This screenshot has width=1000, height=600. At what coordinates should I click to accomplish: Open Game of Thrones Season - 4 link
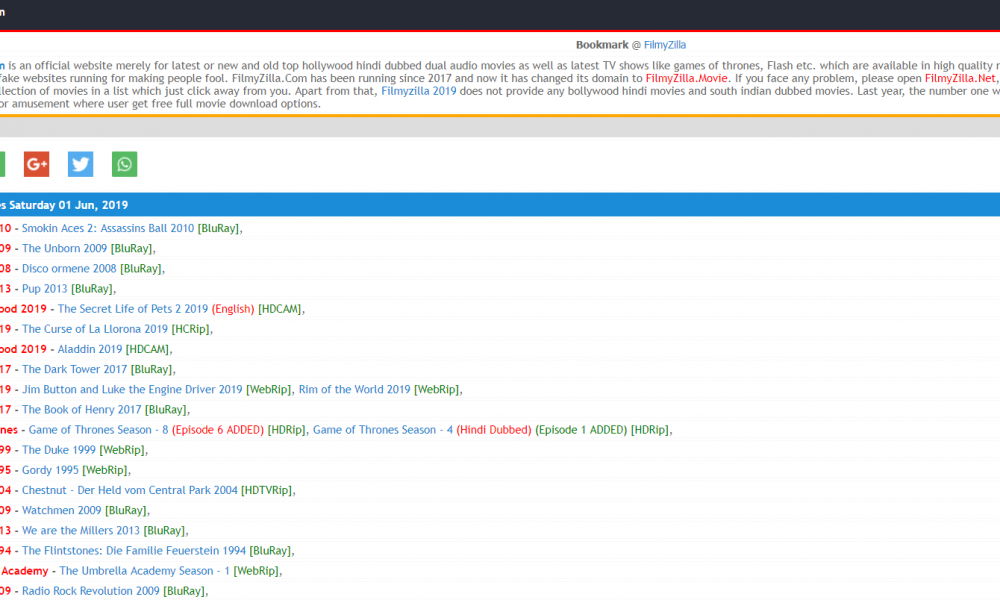[383, 430]
